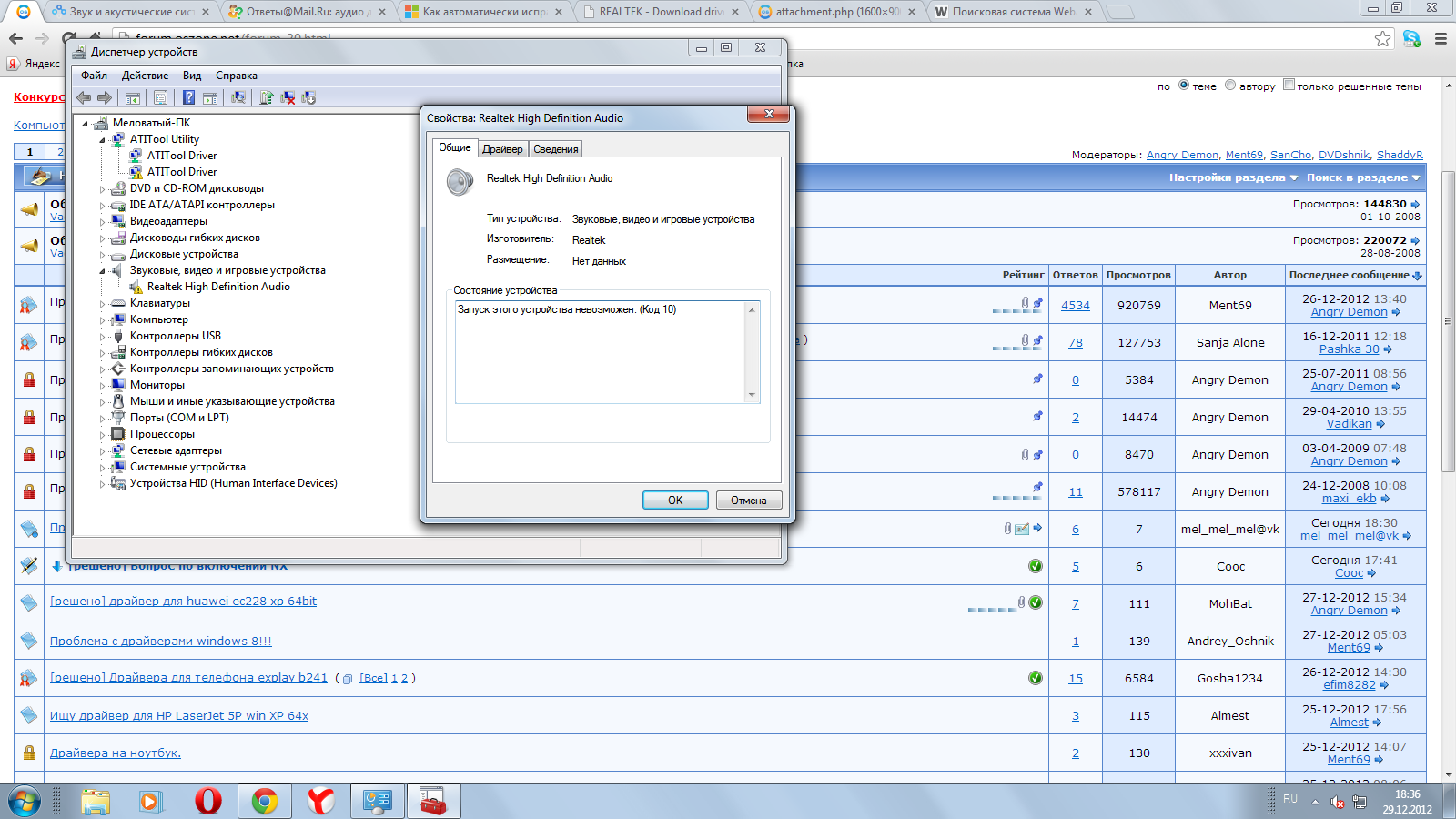Select the "автору" search radio button

pos(1230,85)
